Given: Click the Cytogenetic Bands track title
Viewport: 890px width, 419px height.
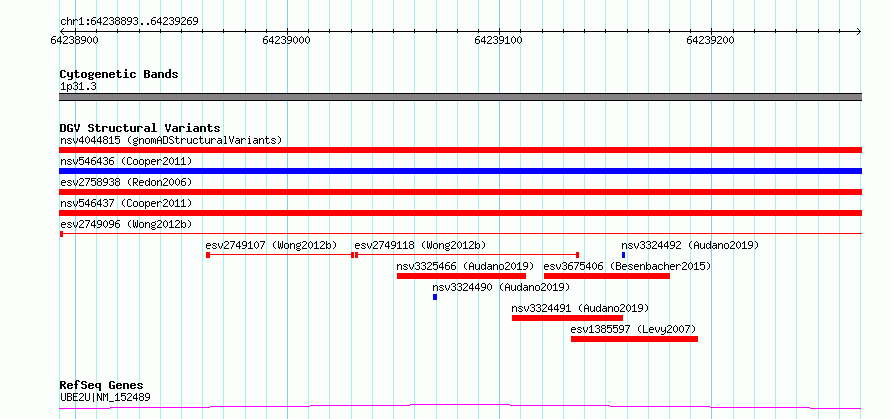Looking at the screenshot, I should click(119, 74).
